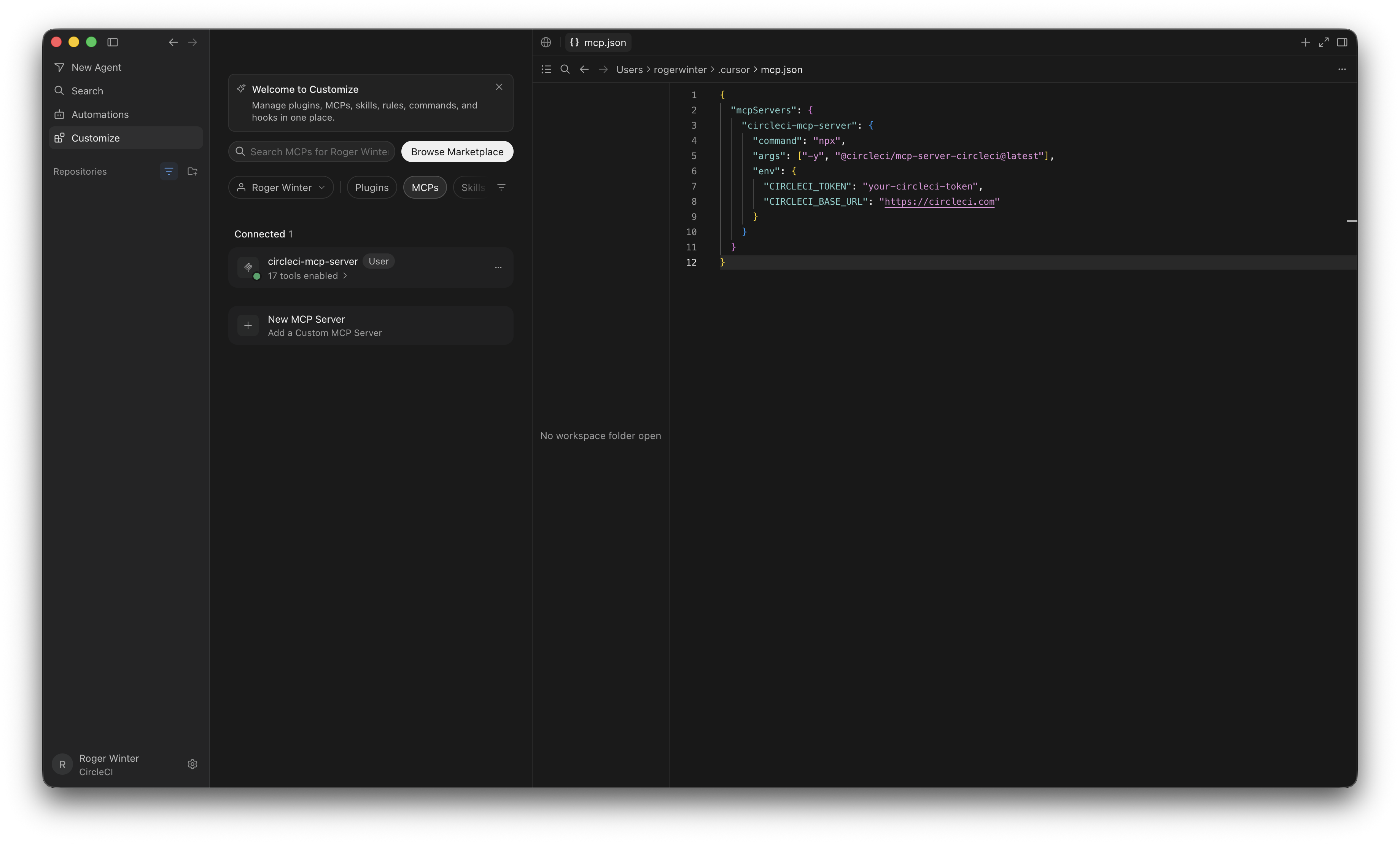Switch to the mcp.json editor tab

point(598,42)
